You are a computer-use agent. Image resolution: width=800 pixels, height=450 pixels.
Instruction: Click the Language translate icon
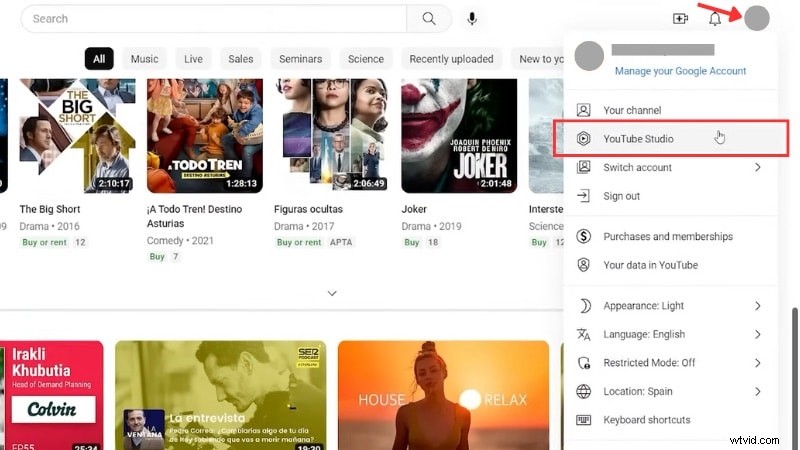click(x=584, y=334)
